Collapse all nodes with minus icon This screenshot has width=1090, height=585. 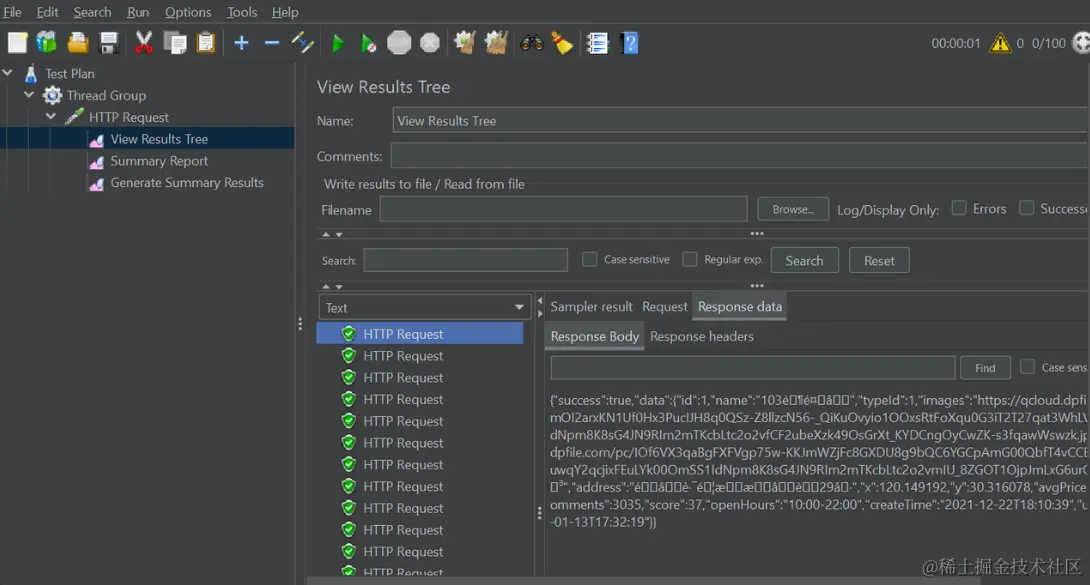click(272, 43)
